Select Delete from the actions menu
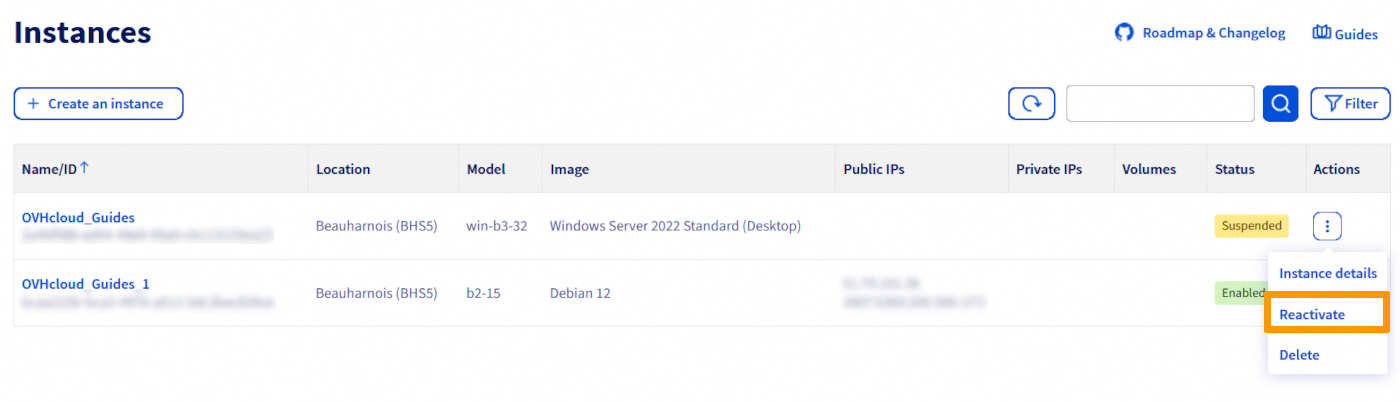Image resolution: width=1400 pixels, height=402 pixels. point(1299,355)
